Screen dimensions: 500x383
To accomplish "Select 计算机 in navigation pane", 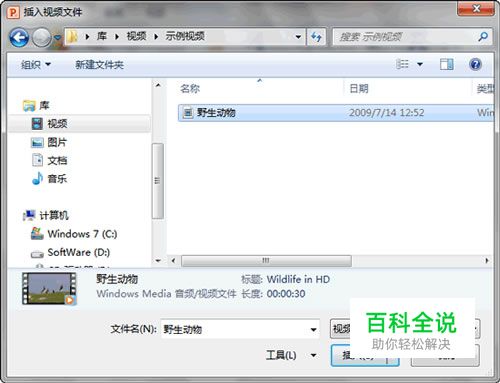I will 54,216.
